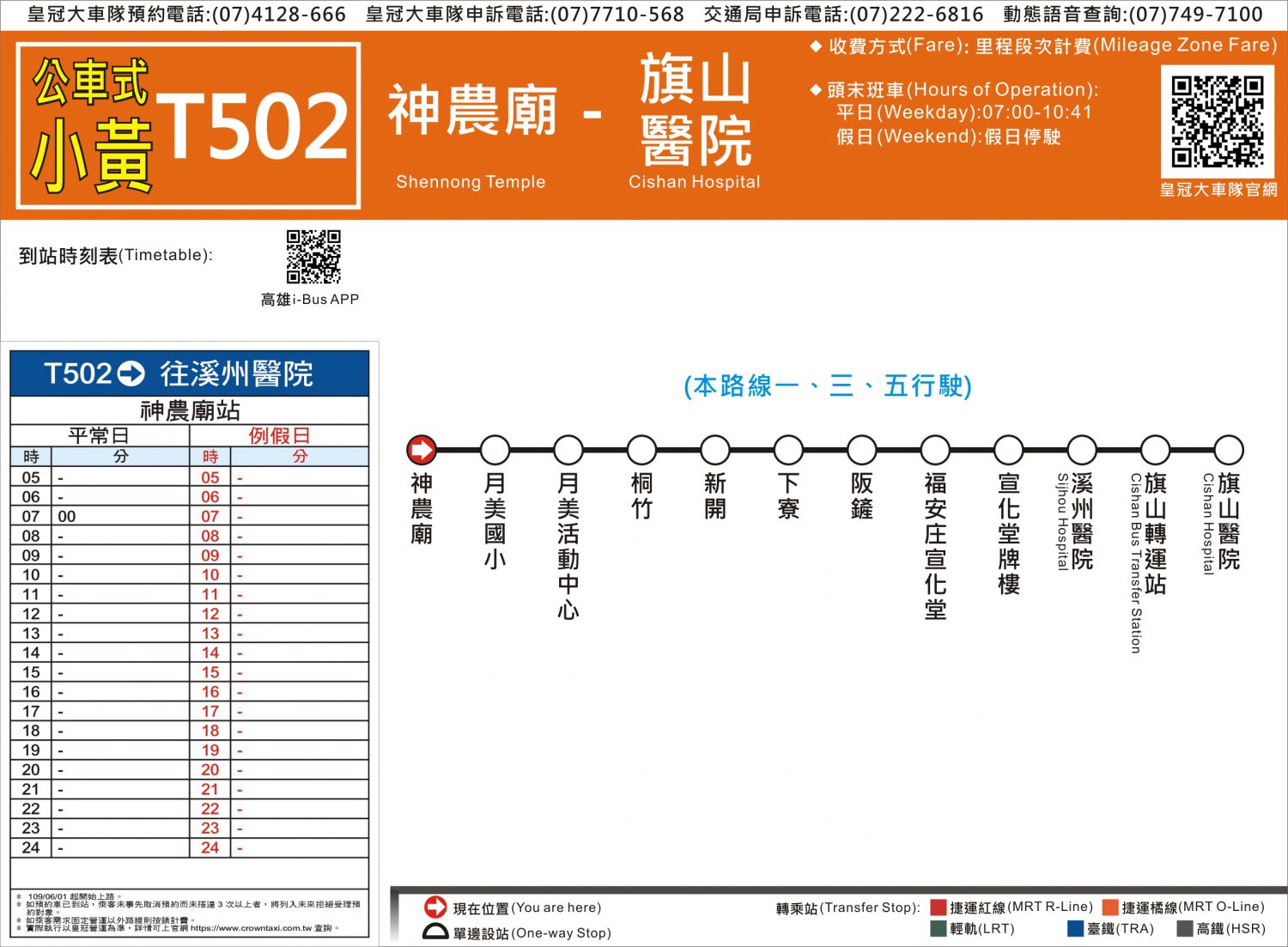1288x947 pixels.
Task: Select the 平常日 weekday column header
Action: [x=99, y=435]
